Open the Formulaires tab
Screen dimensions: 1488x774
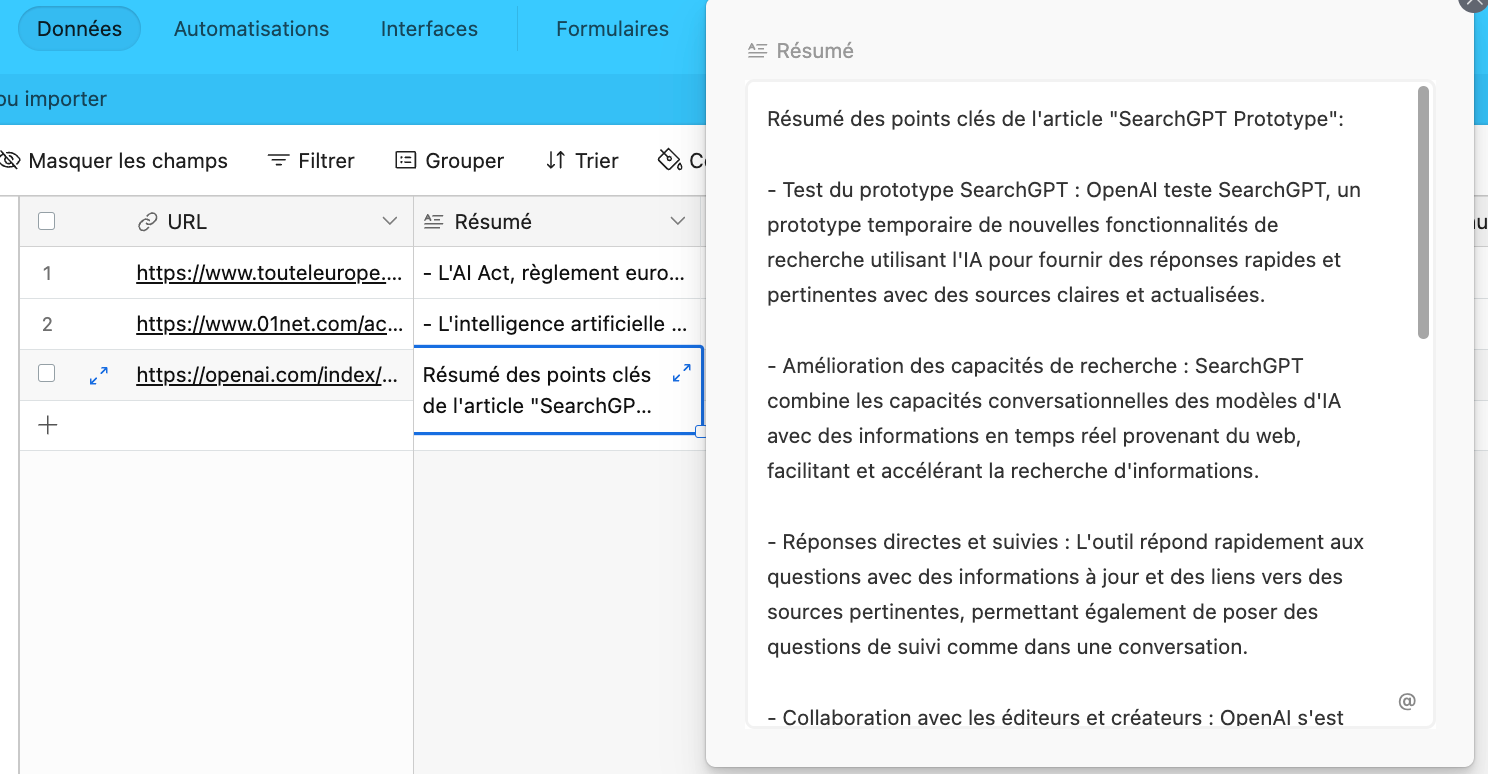coord(612,29)
